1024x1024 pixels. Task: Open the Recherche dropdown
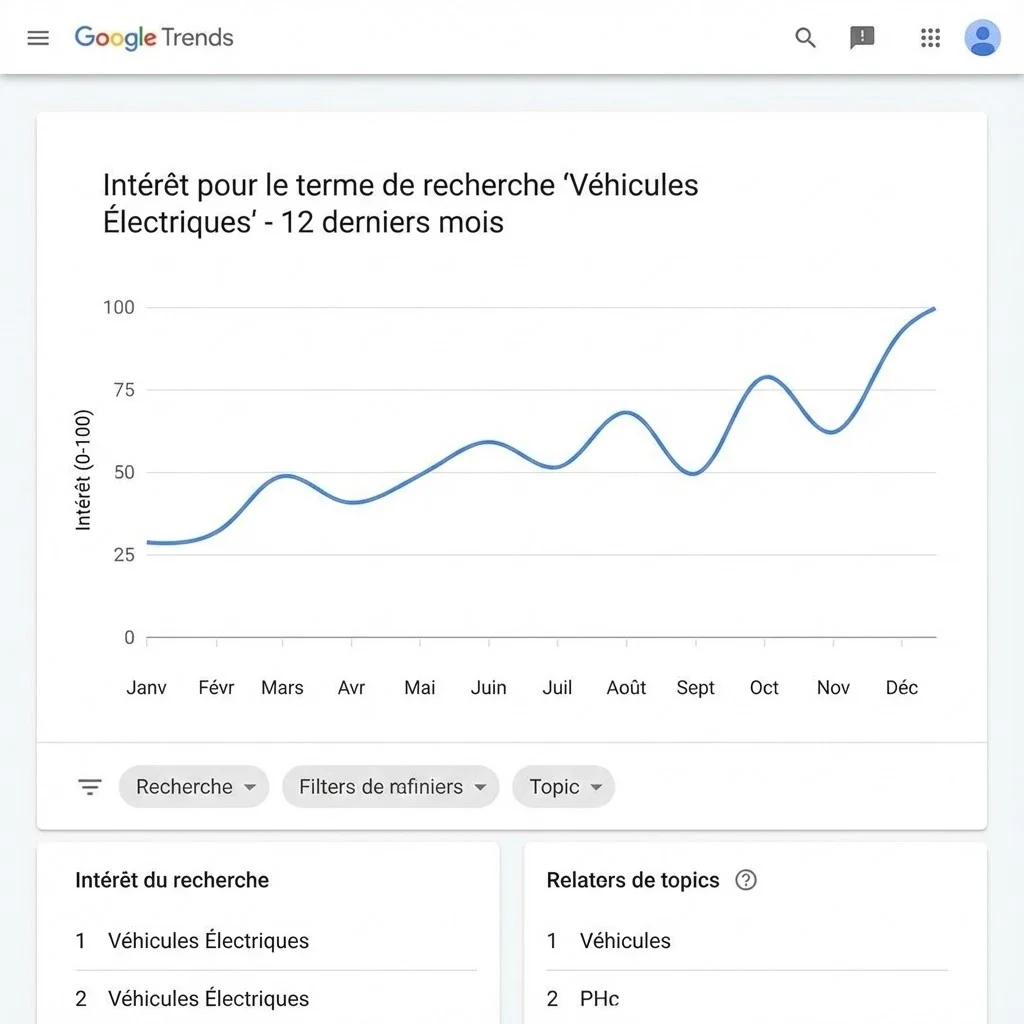click(x=193, y=786)
